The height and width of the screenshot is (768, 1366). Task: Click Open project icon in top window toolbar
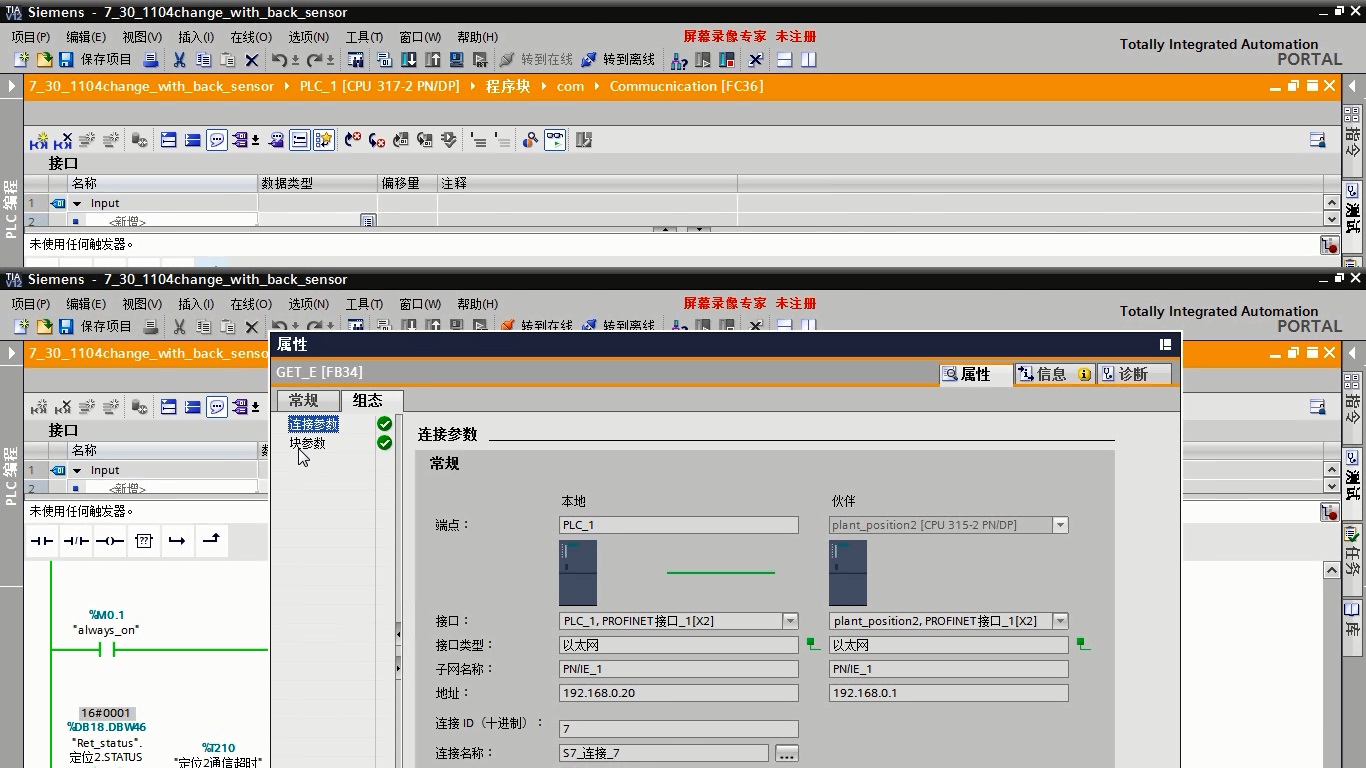pos(44,60)
